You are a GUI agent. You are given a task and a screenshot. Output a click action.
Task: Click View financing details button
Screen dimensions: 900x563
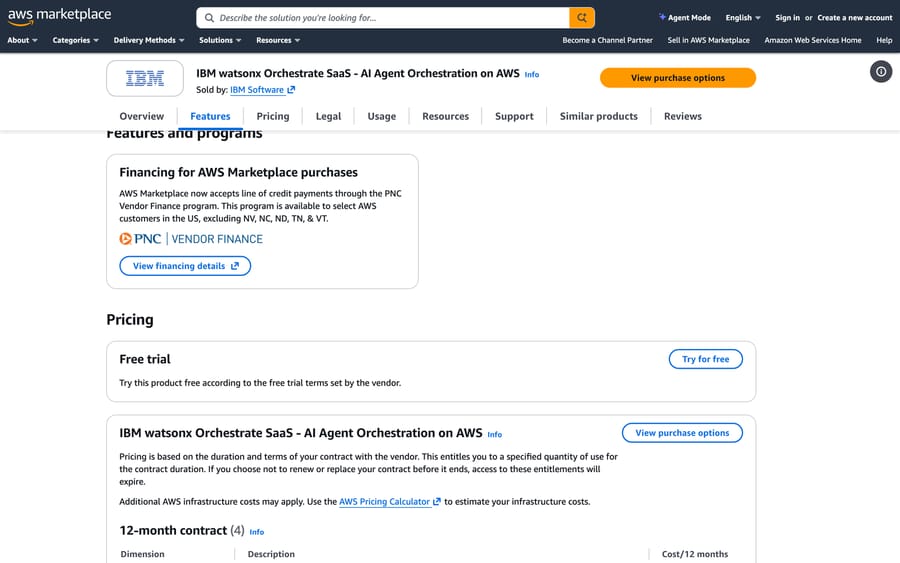click(185, 266)
